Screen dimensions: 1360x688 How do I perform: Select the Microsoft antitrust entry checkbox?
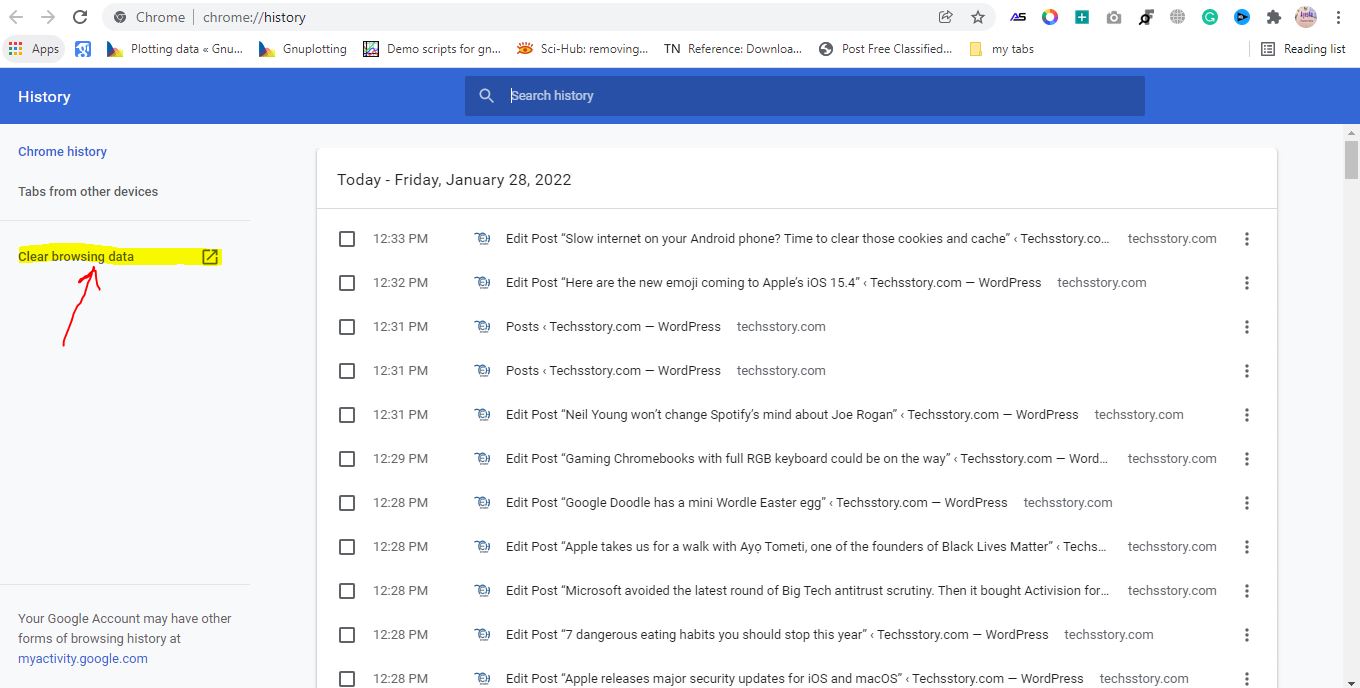point(347,591)
